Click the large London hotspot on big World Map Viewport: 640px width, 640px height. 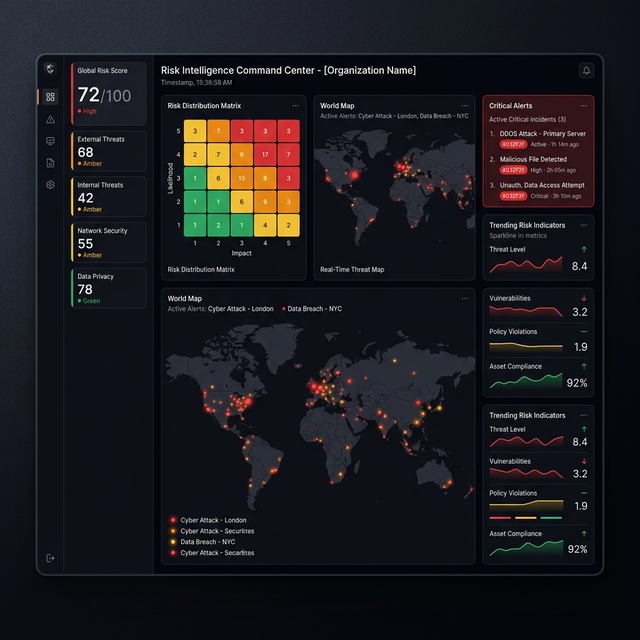313,385
